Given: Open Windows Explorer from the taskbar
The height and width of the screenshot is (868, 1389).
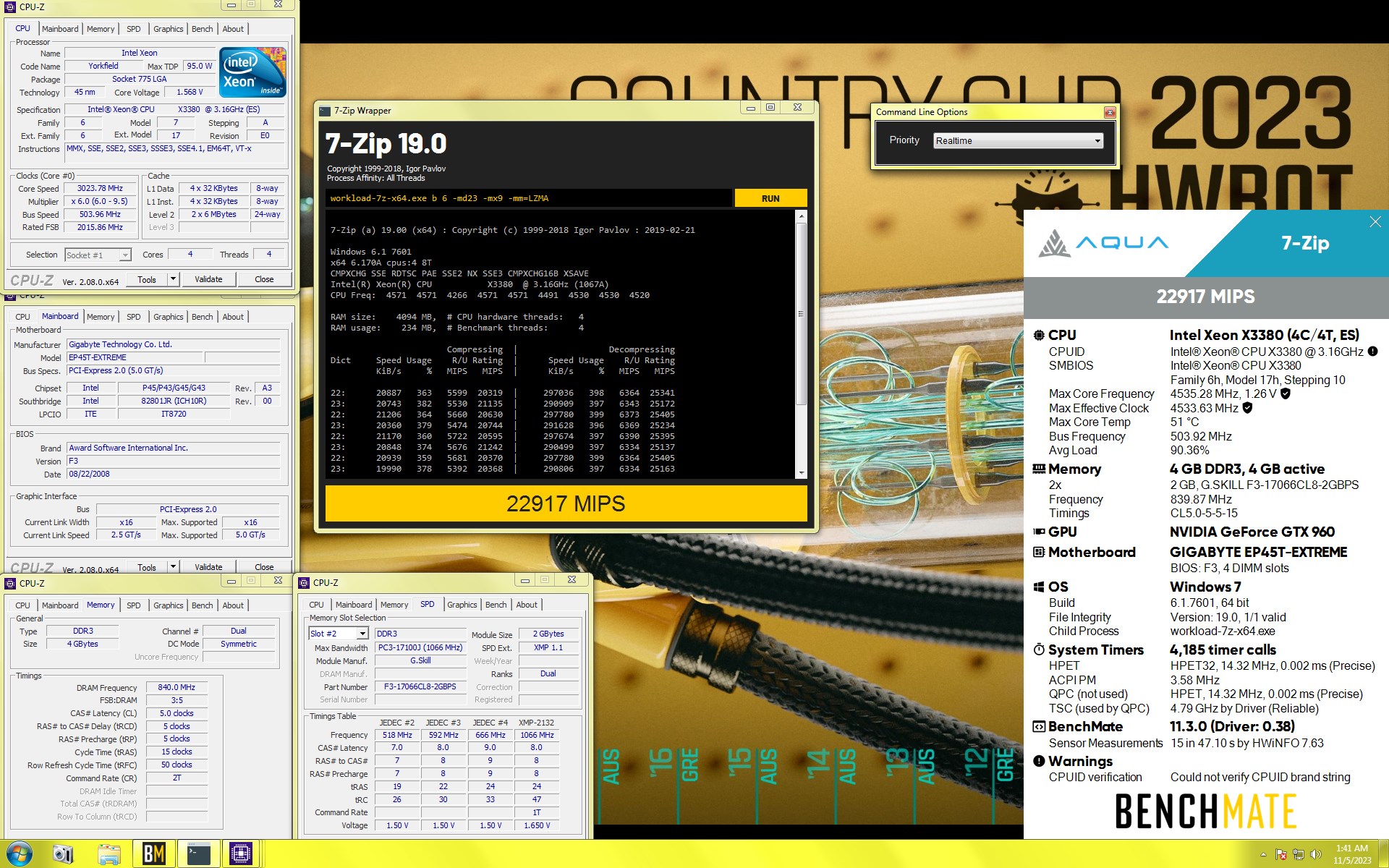Looking at the screenshot, I should pyautogui.click(x=109, y=854).
